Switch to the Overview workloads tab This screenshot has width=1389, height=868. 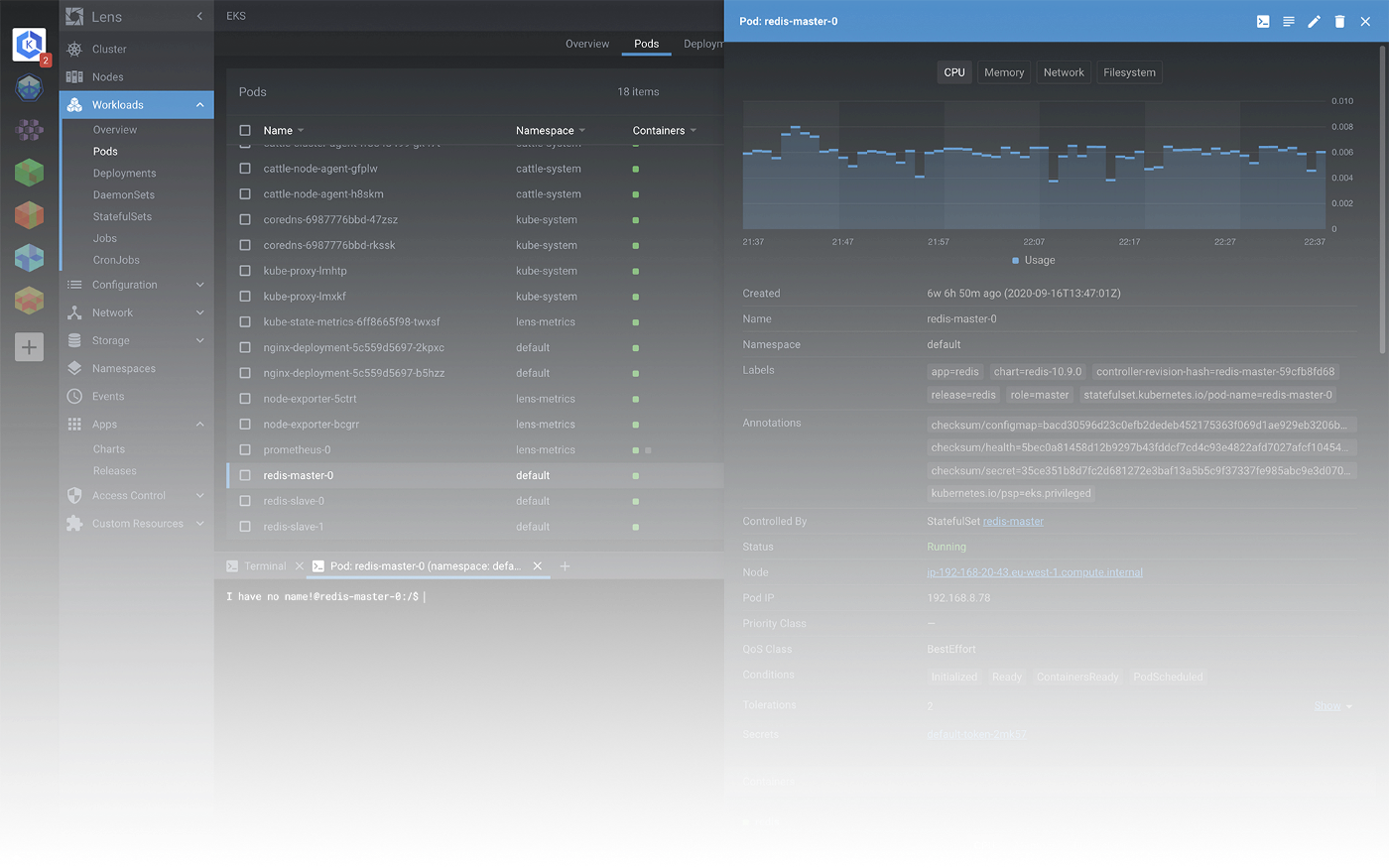pos(587,44)
